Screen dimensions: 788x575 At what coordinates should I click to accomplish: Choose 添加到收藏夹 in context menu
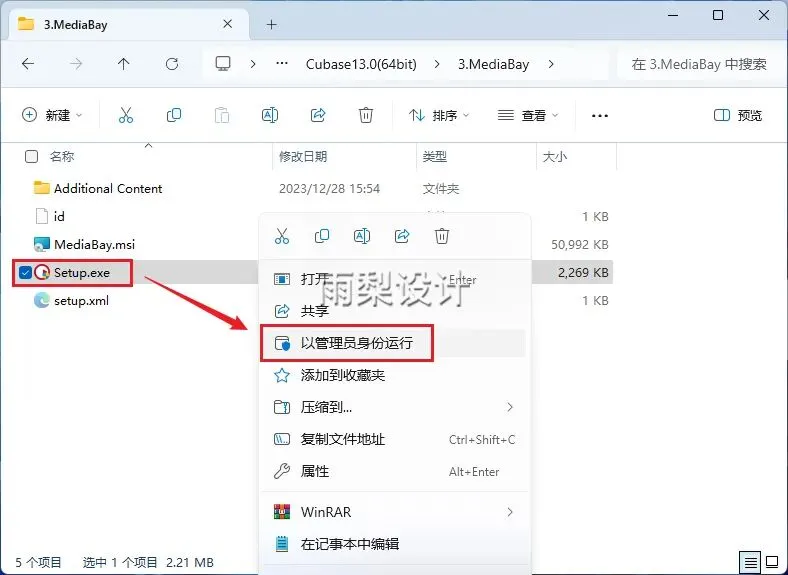pyautogui.click(x=395, y=375)
